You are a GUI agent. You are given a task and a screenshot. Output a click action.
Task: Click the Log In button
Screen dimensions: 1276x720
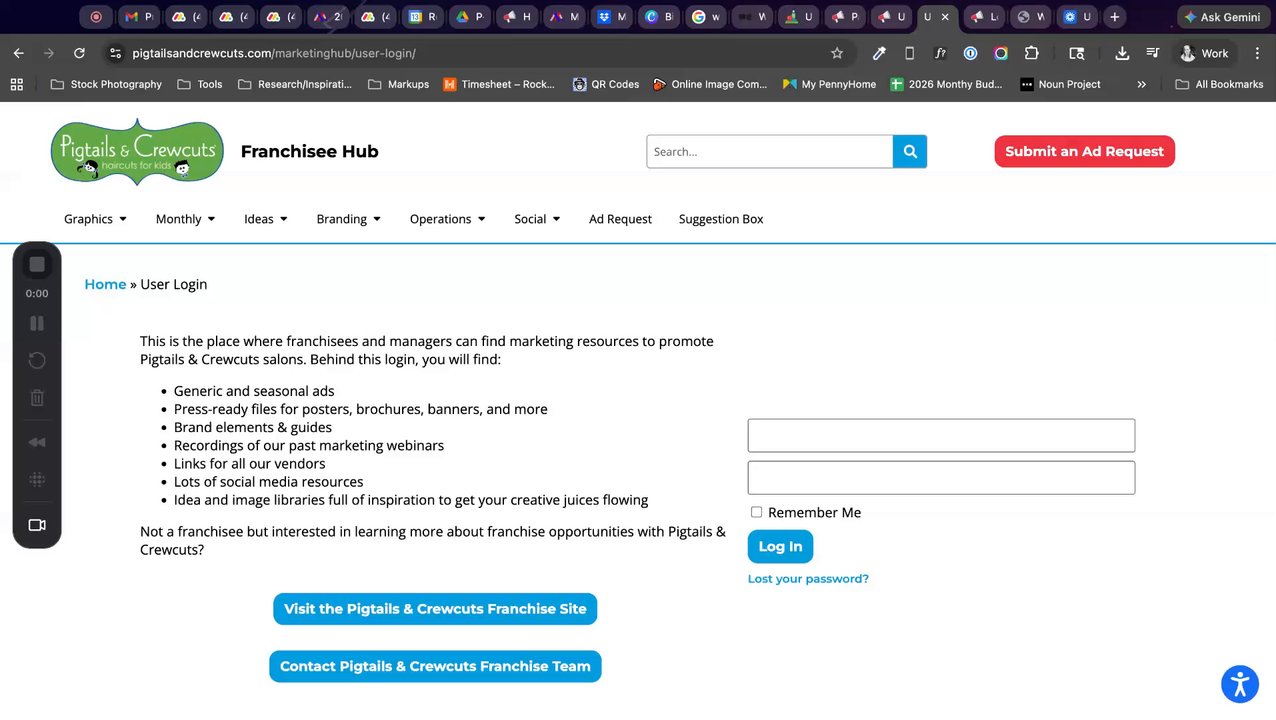(780, 546)
